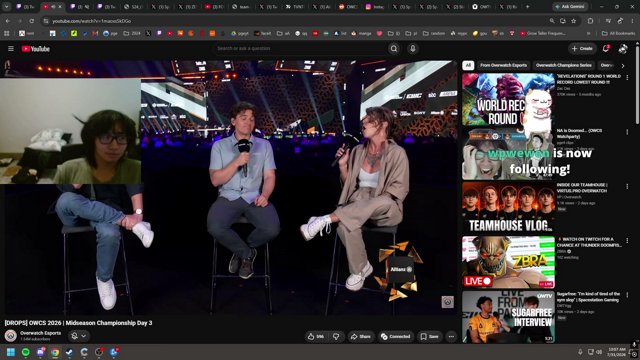
Task: Open Chrome extensions puzzle icon
Action: point(591,21)
